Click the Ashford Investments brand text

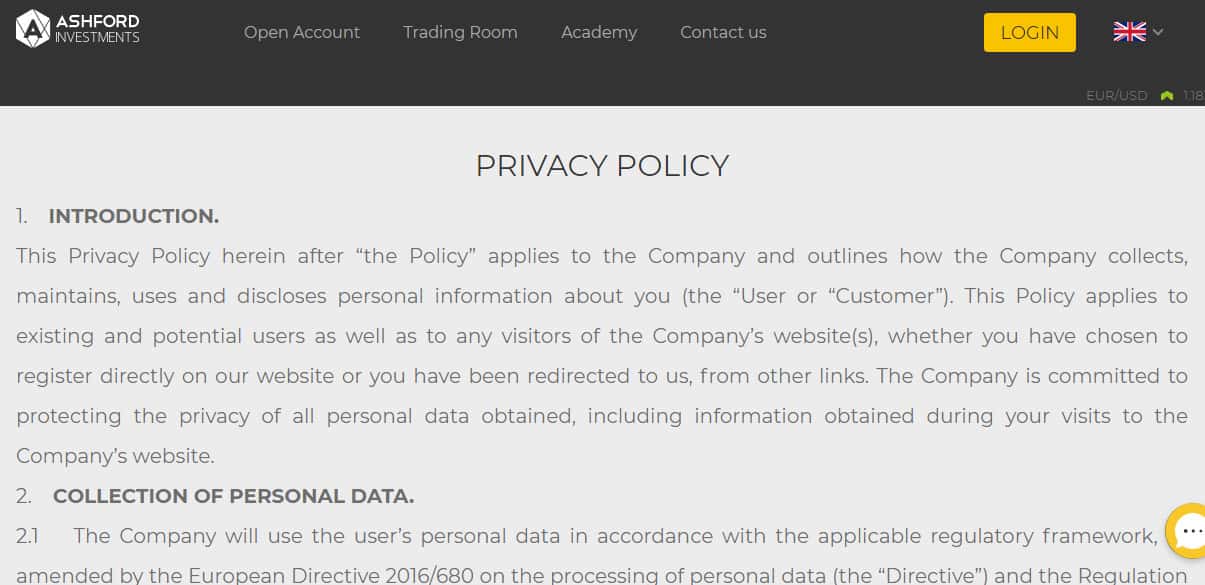pyautogui.click(x=97, y=29)
